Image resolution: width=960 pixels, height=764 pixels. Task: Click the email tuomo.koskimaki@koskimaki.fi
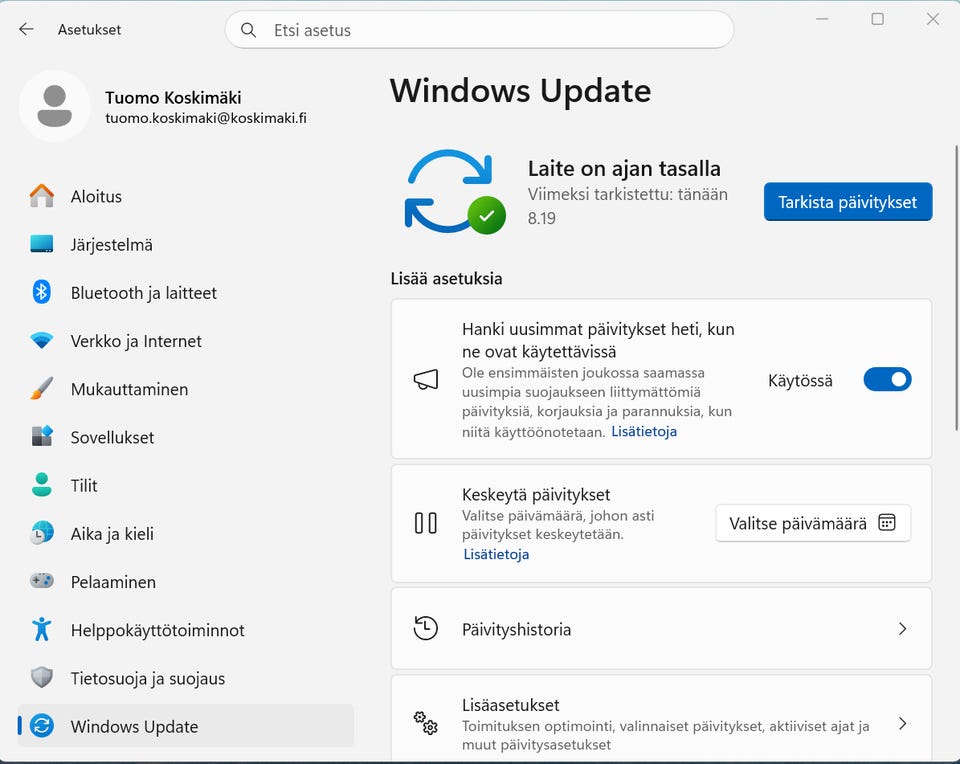click(206, 118)
